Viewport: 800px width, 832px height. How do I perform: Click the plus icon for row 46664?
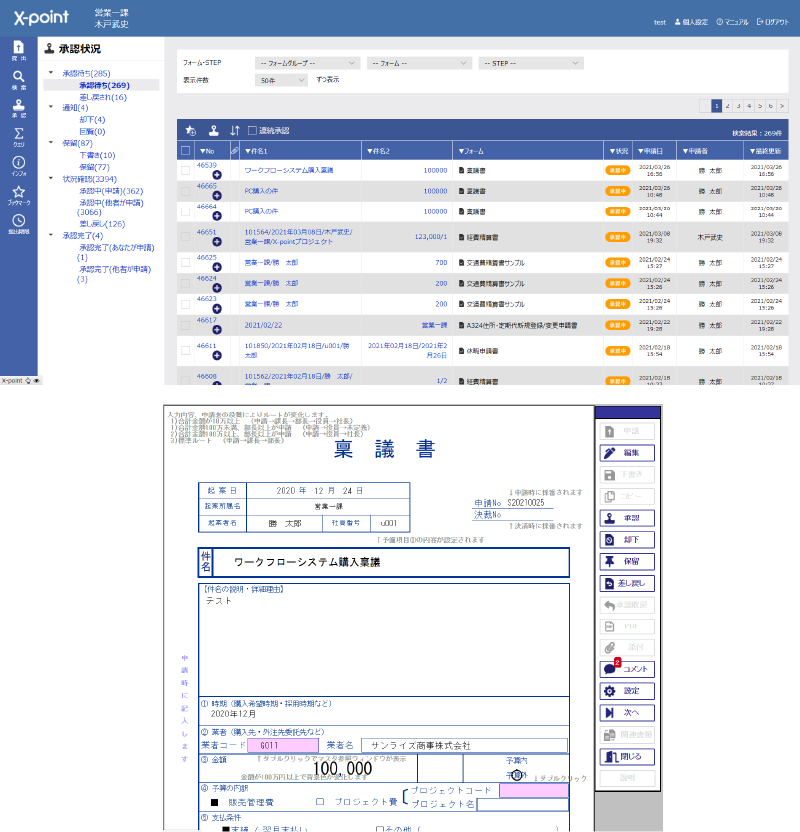pyautogui.click(x=217, y=216)
